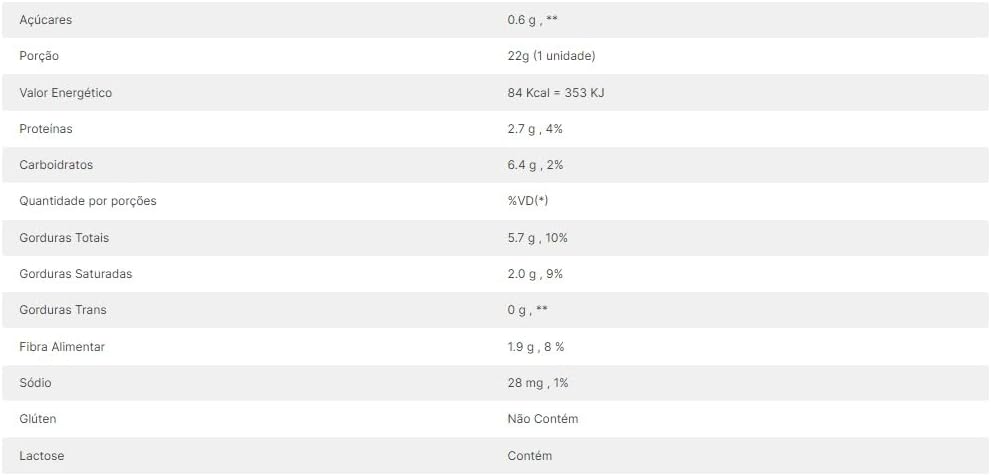The image size is (991, 476).
Task: Click the Proteínas row label
Action: coord(46,129)
